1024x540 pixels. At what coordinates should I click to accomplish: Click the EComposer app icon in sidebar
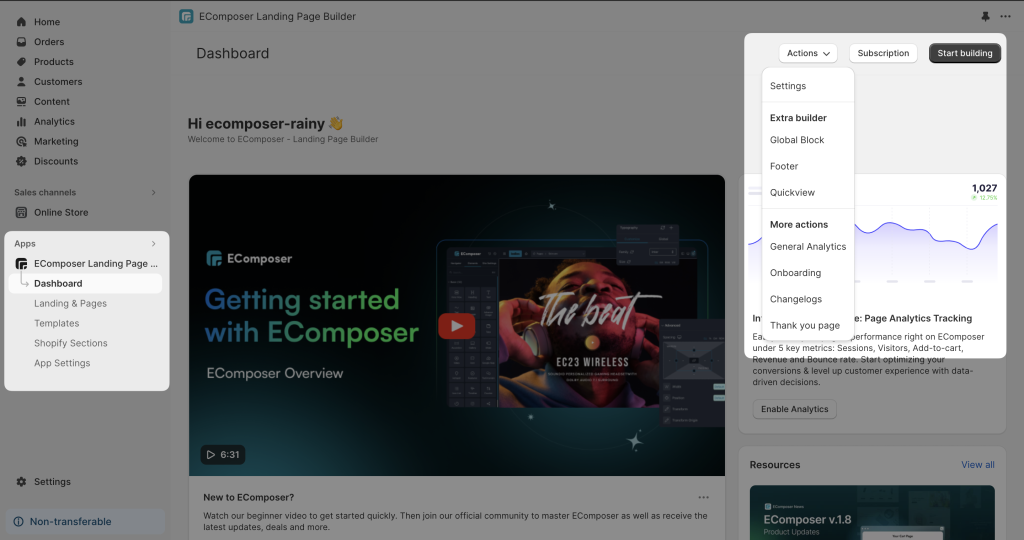click(x=21, y=264)
